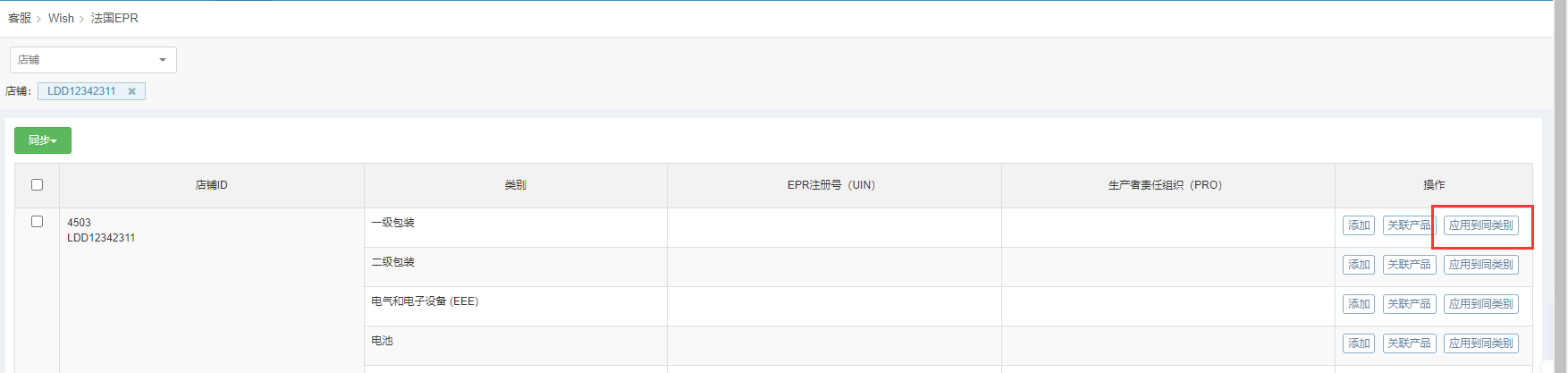Expand the green 同步 dropdown button
The height and width of the screenshot is (373, 1568).
point(43,140)
